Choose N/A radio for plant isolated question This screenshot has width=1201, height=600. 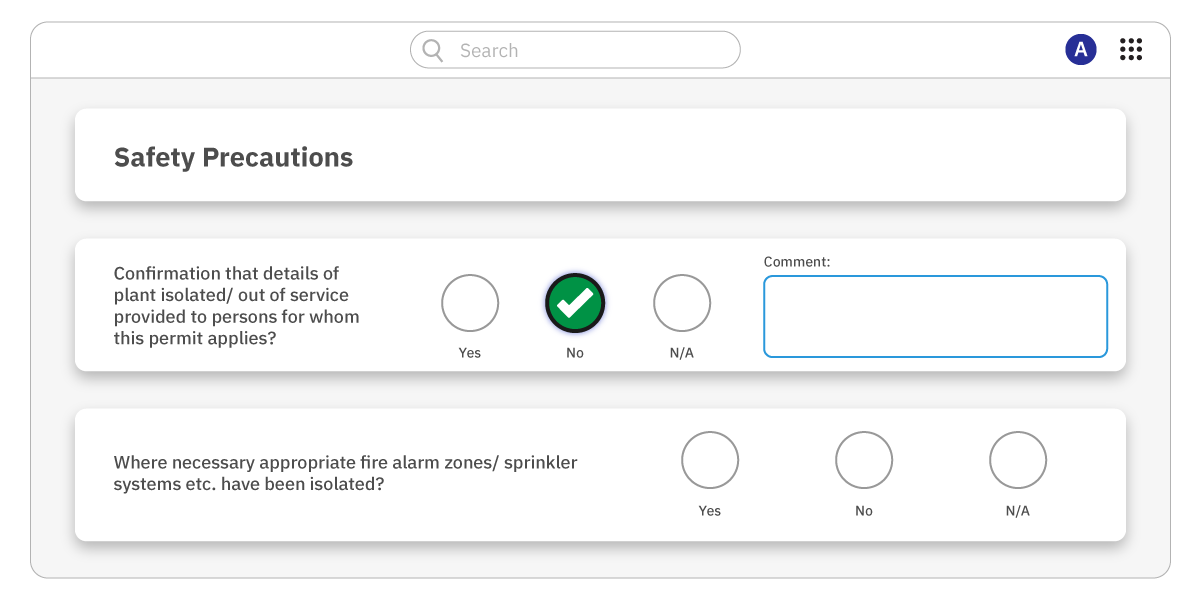tap(682, 303)
